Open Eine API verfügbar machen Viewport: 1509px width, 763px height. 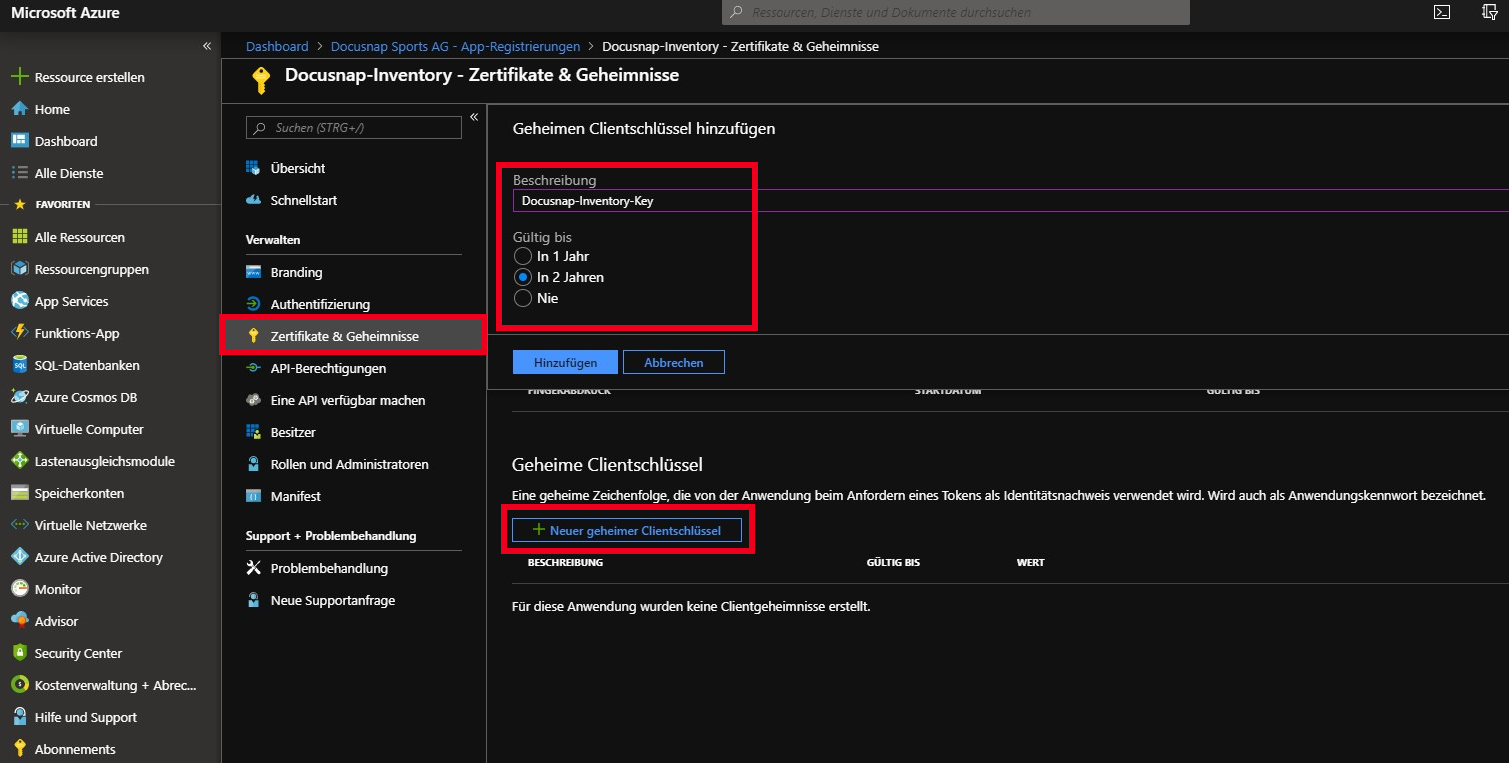(x=348, y=400)
